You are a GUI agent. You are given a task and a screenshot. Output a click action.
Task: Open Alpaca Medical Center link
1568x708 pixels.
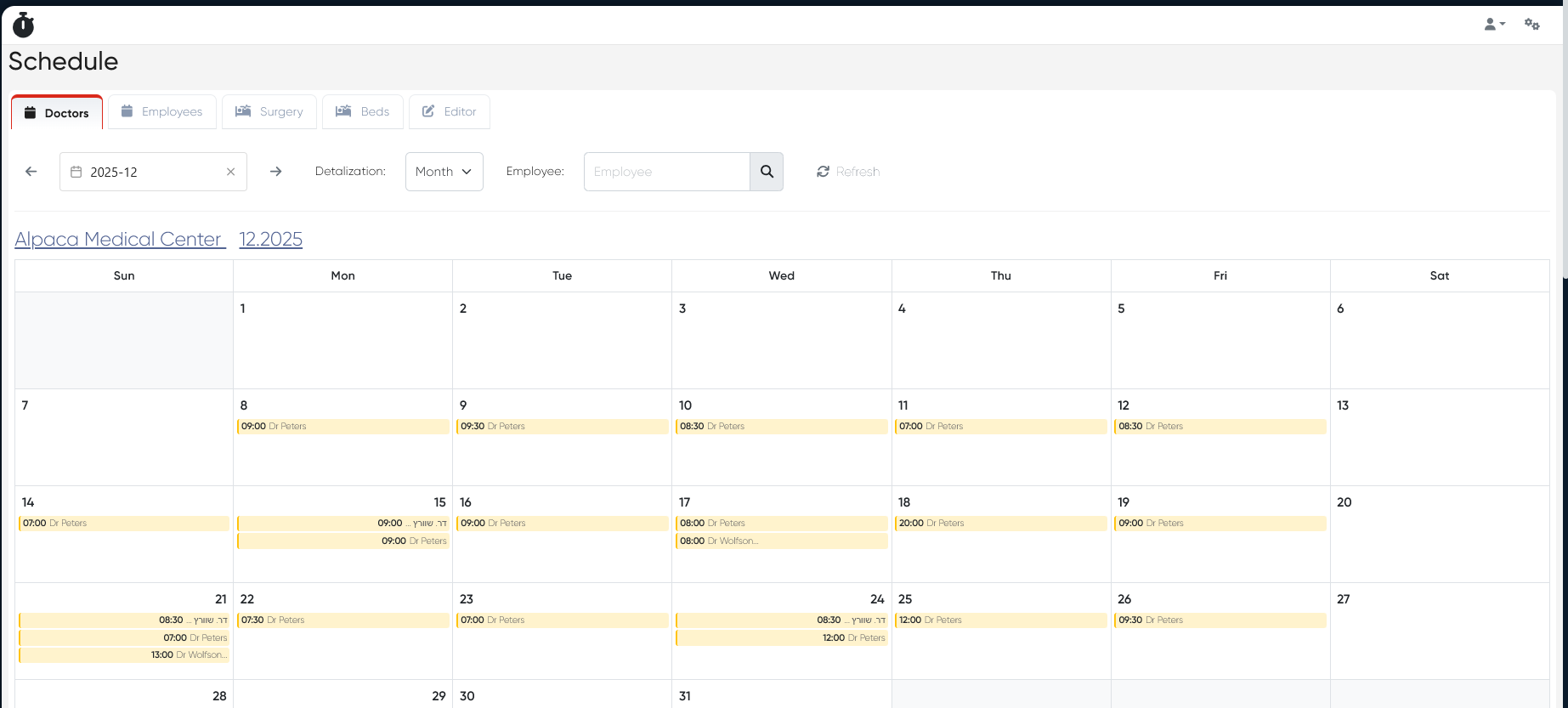(x=119, y=240)
